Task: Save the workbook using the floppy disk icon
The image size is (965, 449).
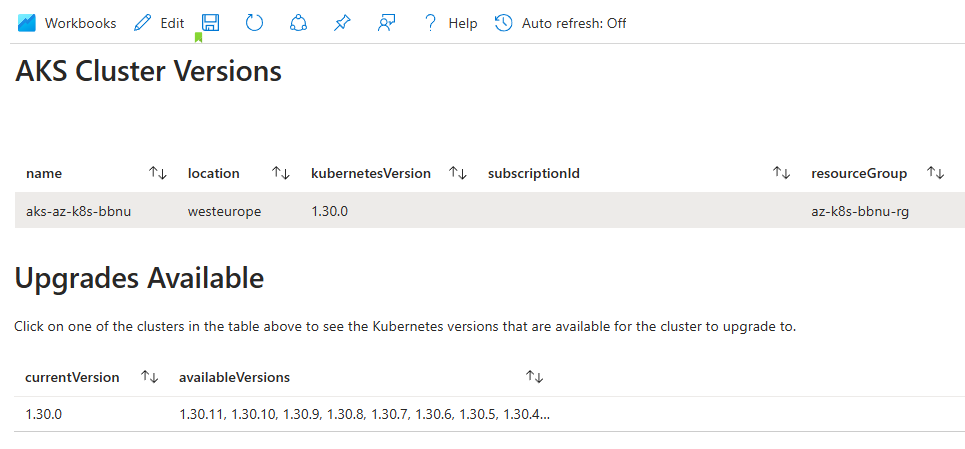Action: (x=210, y=23)
